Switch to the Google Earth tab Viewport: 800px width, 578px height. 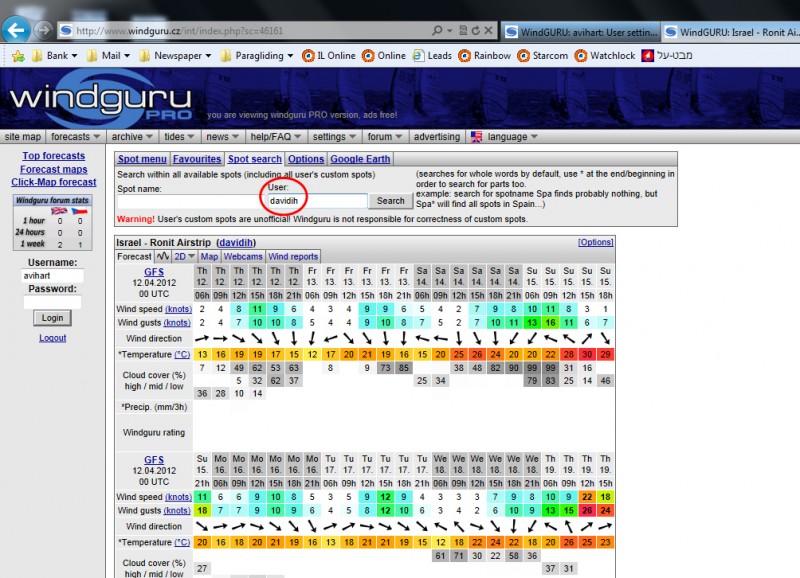point(360,159)
